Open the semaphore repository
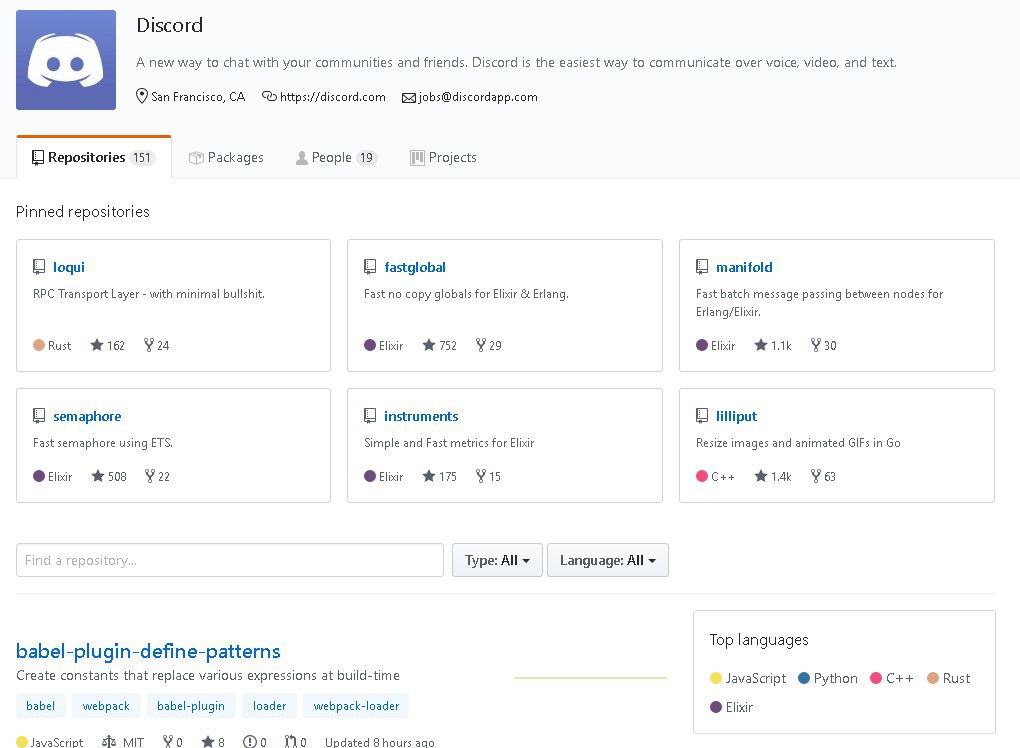The width and height of the screenshot is (1020, 748). 87,416
